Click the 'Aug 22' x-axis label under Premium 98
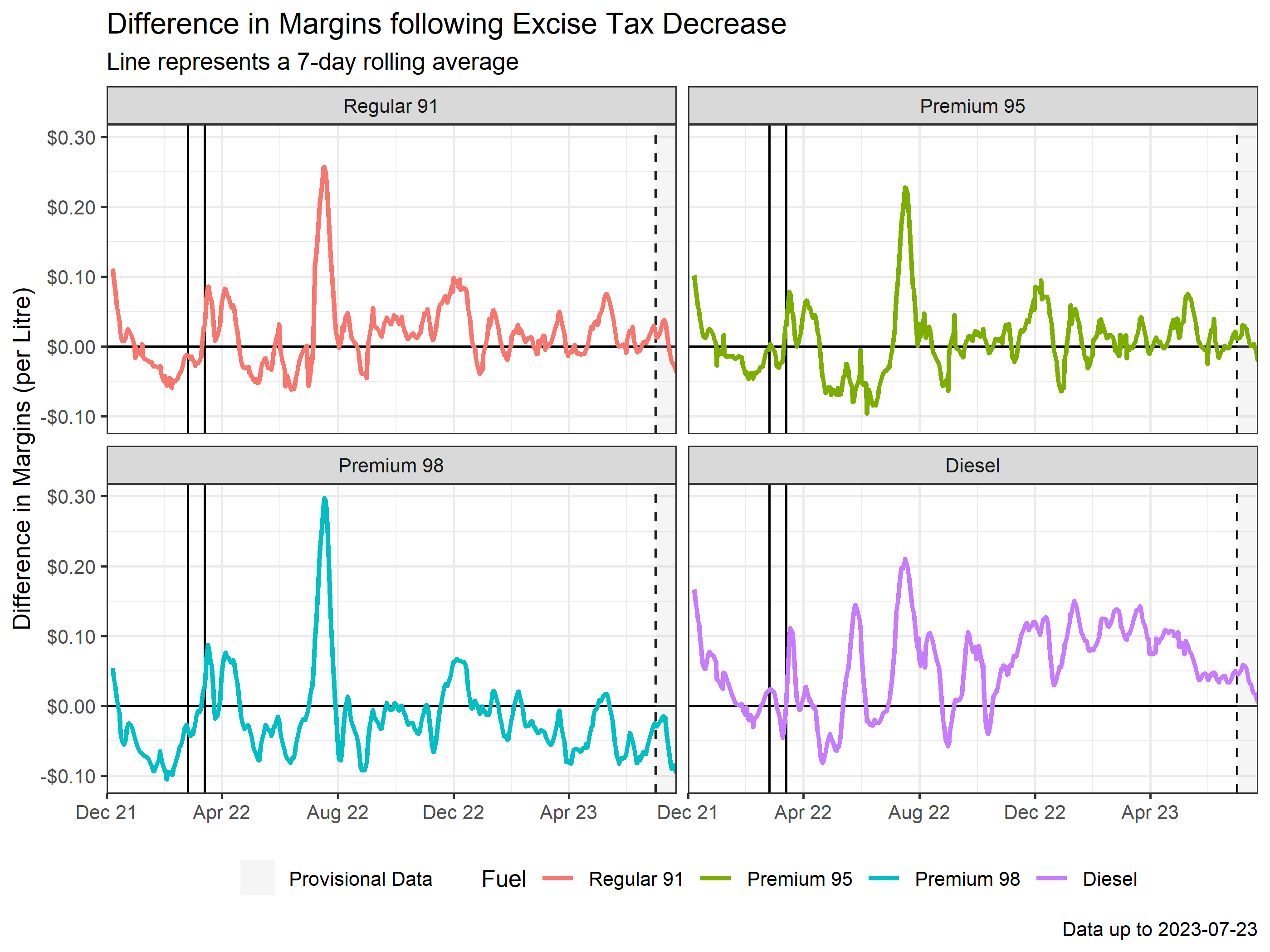 pos(337,813)
